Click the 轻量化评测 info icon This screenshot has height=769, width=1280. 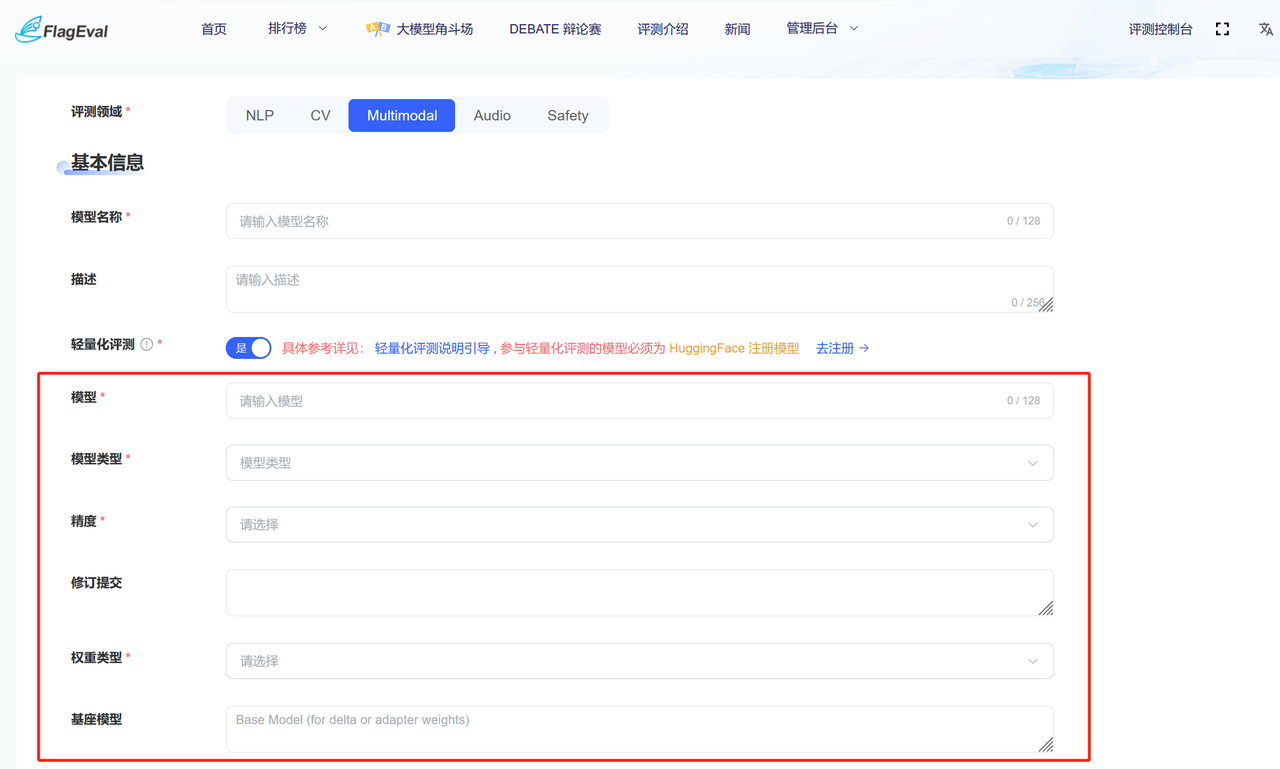pos(147,344)
